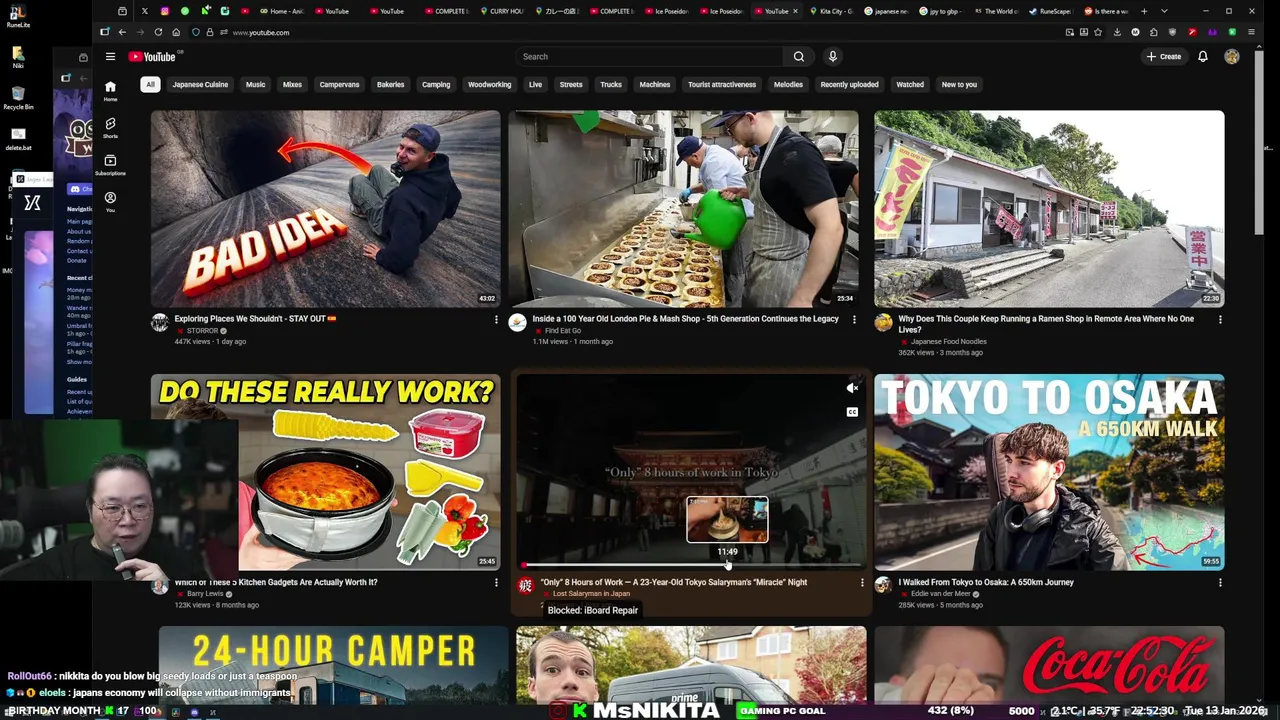Switch to the RuneScape browser tab
Viewport: 1280px width, 720px height.
(x=1050, y=11)
